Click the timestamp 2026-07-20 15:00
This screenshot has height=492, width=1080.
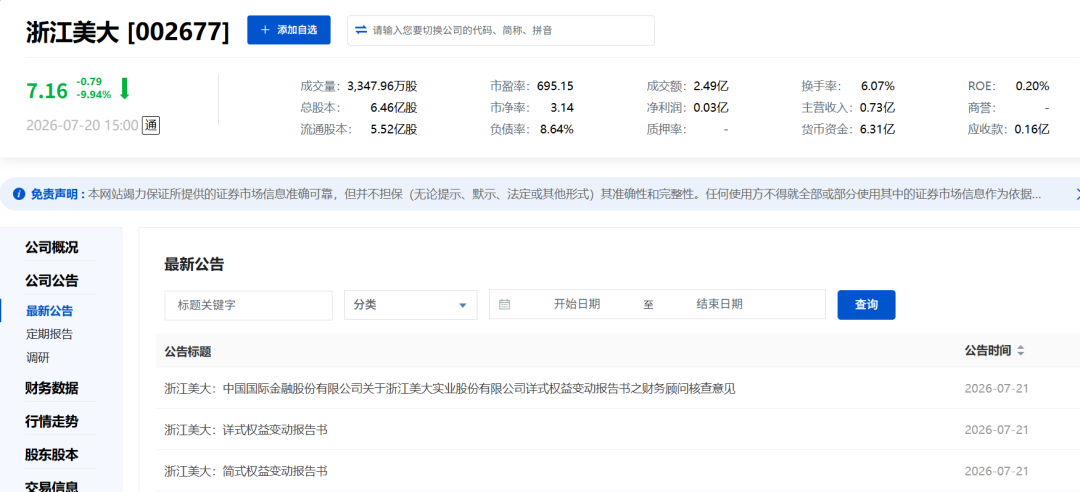(x=82, y=125)
